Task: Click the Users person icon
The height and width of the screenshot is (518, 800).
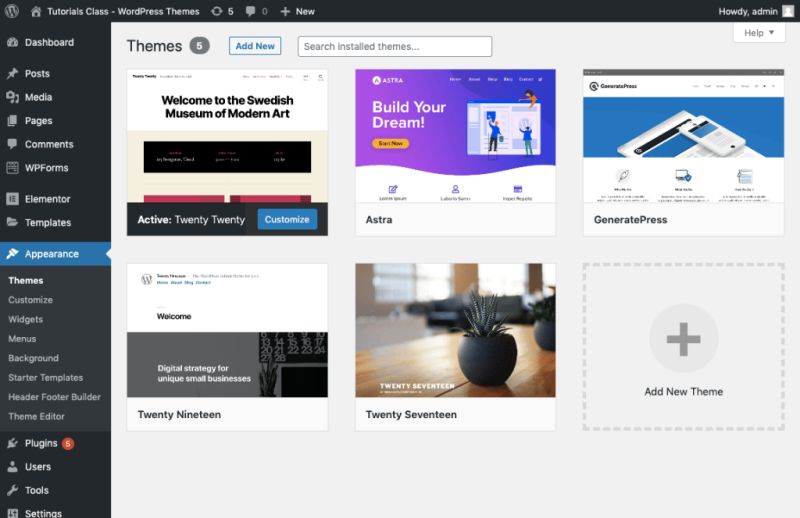Action: pos(13,466)
